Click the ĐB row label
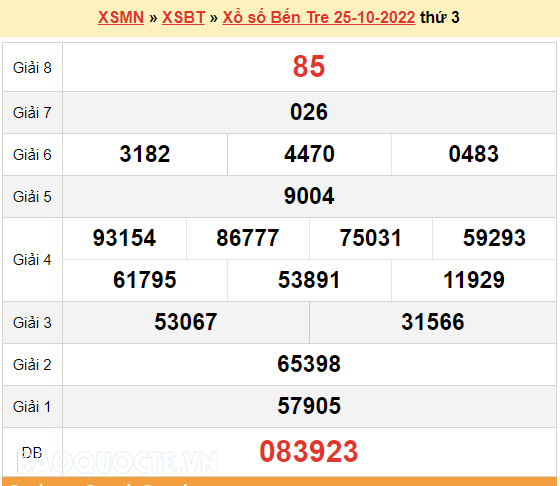This screenshot has width=560, height=486. click(x=32, y=453)
